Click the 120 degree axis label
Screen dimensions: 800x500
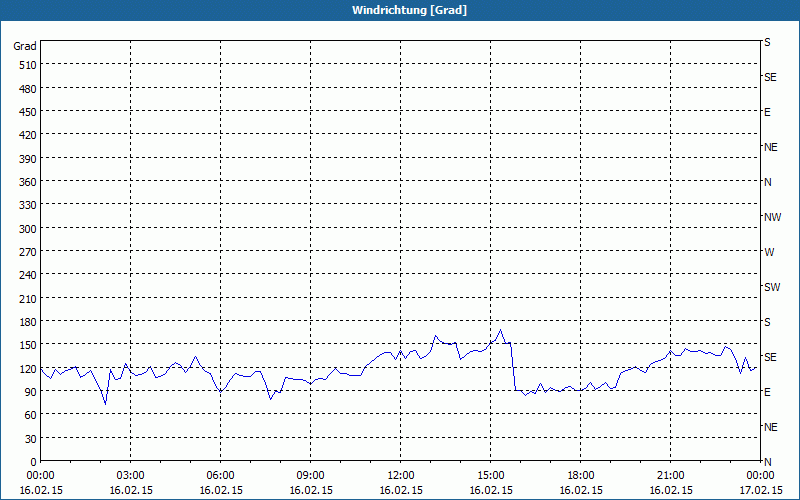pos(28,368)
